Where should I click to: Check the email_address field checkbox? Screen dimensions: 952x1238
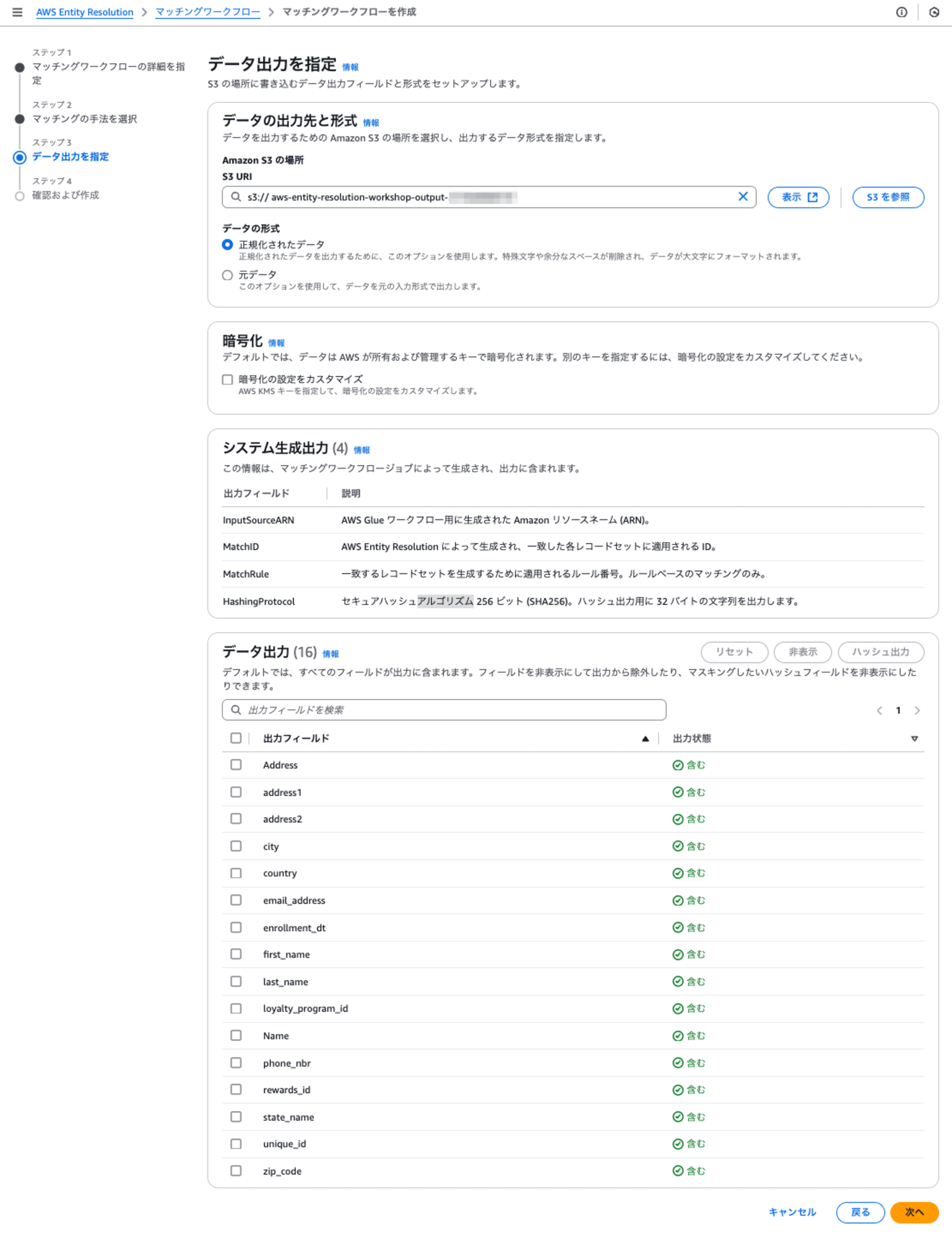pyautogui.click(x=236, y=900)
